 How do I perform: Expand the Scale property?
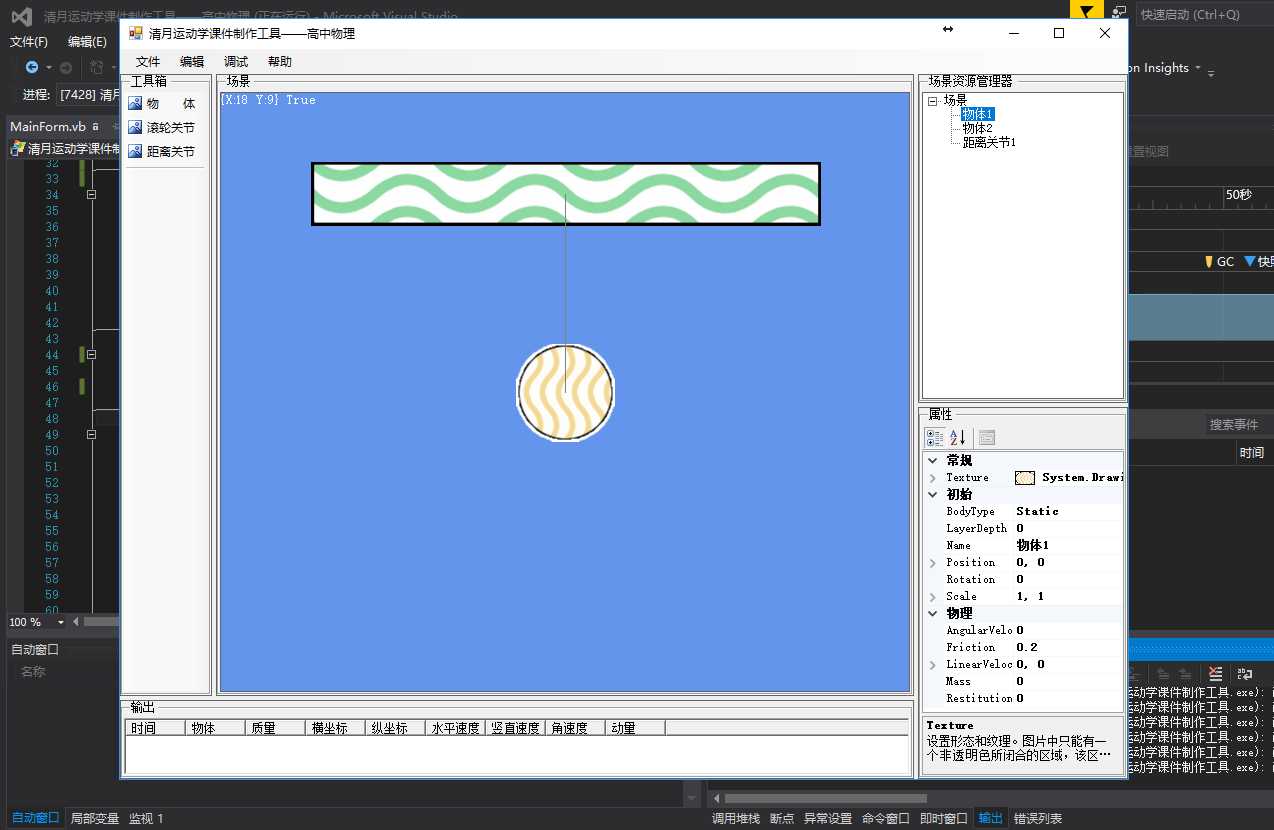pyautogui.click(x=933, y=596)
